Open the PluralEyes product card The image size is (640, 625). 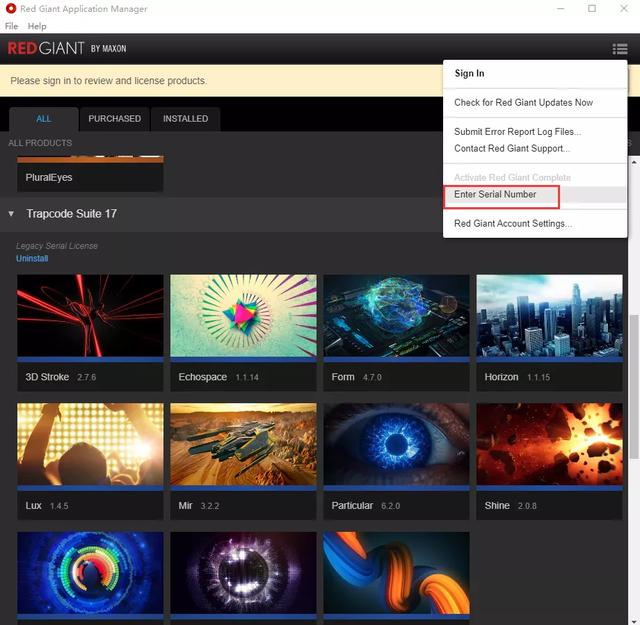(90, 173)
